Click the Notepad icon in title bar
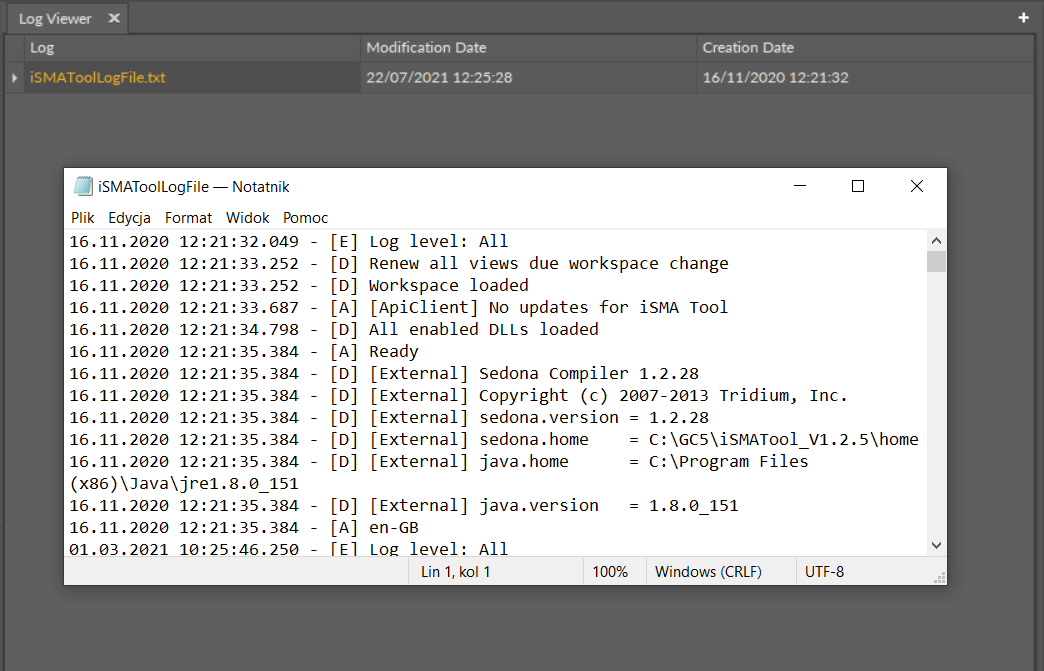This screenshot has height=671, width=1044. [84, 186]
